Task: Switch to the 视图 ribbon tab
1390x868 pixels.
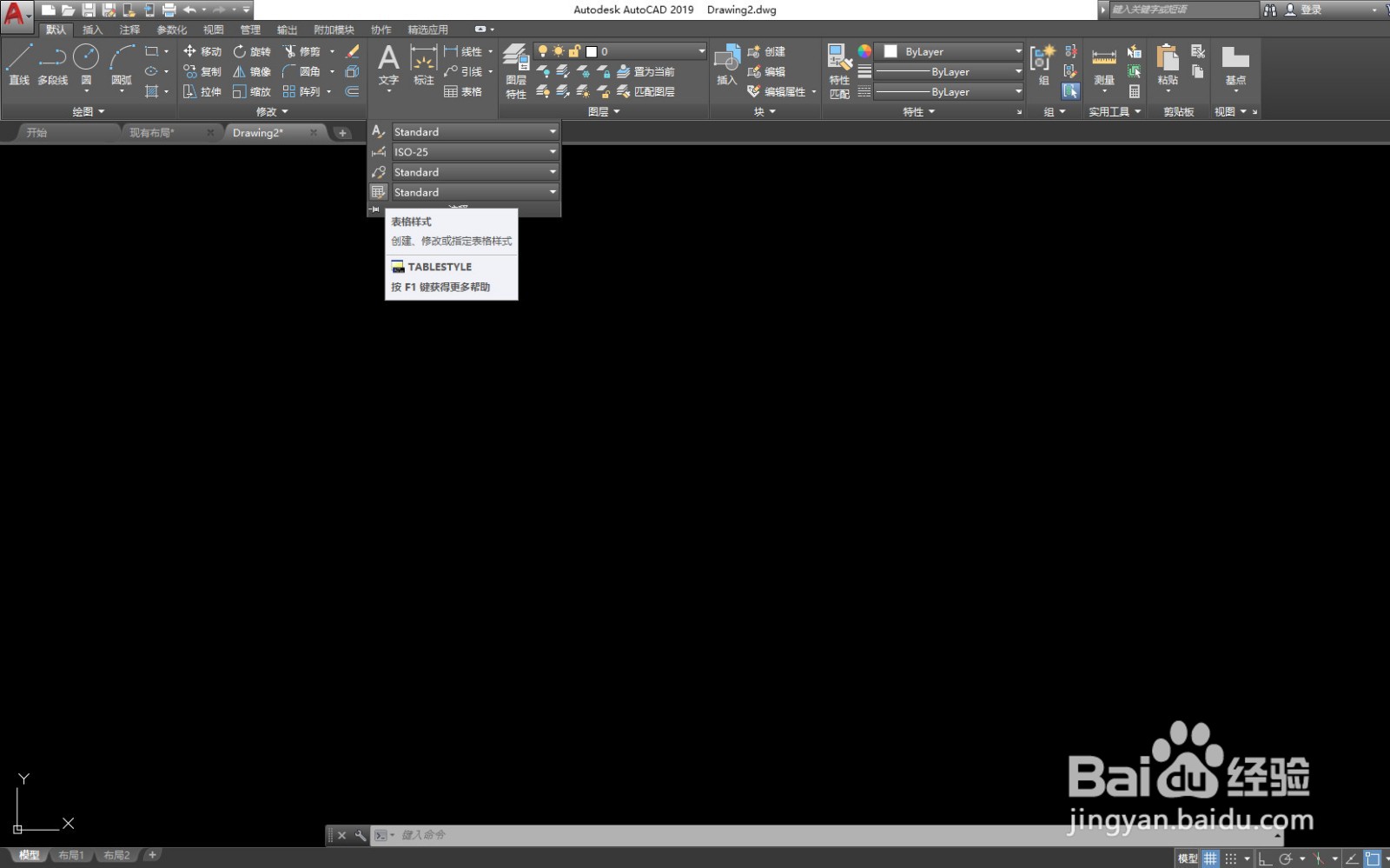Action: (x=213, y=30)
